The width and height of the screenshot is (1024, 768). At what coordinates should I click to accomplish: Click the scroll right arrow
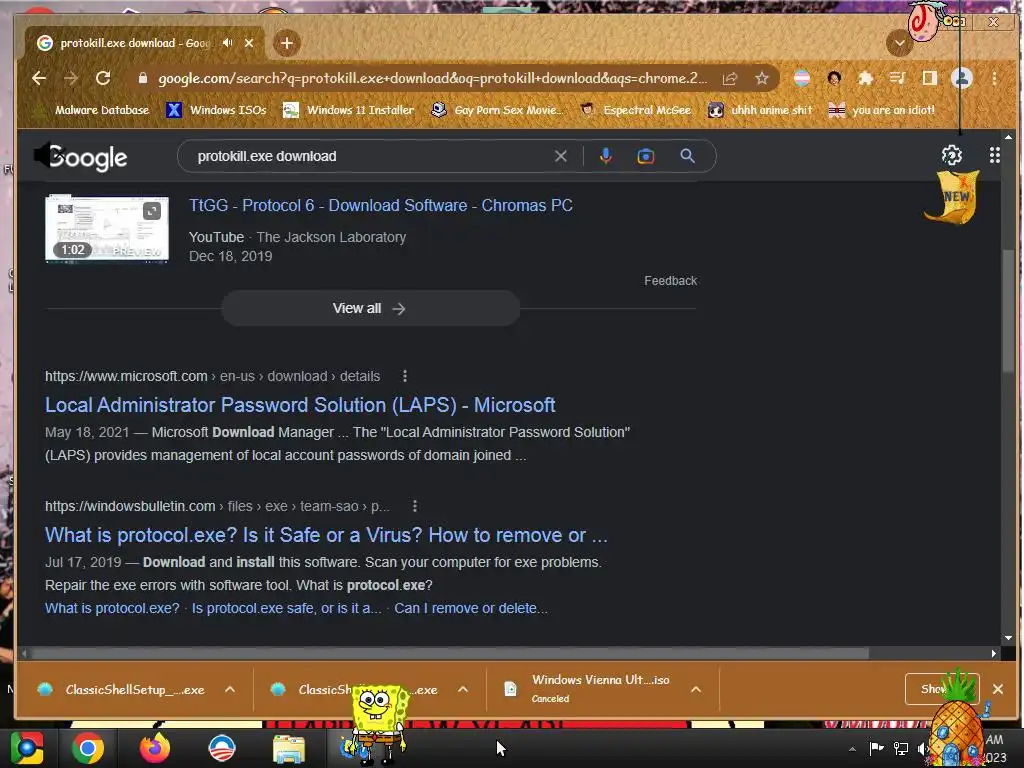tap(993, 653)
